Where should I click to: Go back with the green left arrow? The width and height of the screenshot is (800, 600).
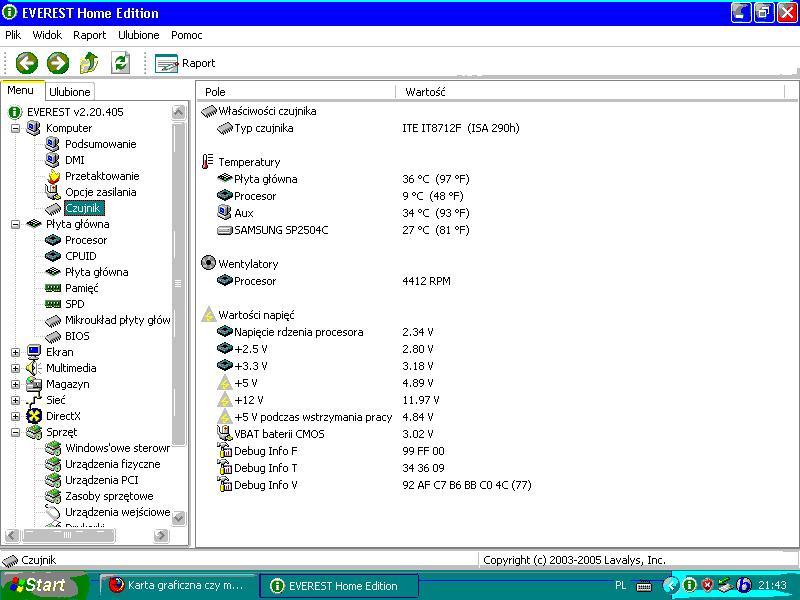pyautogui.click(x=27, y=63)
